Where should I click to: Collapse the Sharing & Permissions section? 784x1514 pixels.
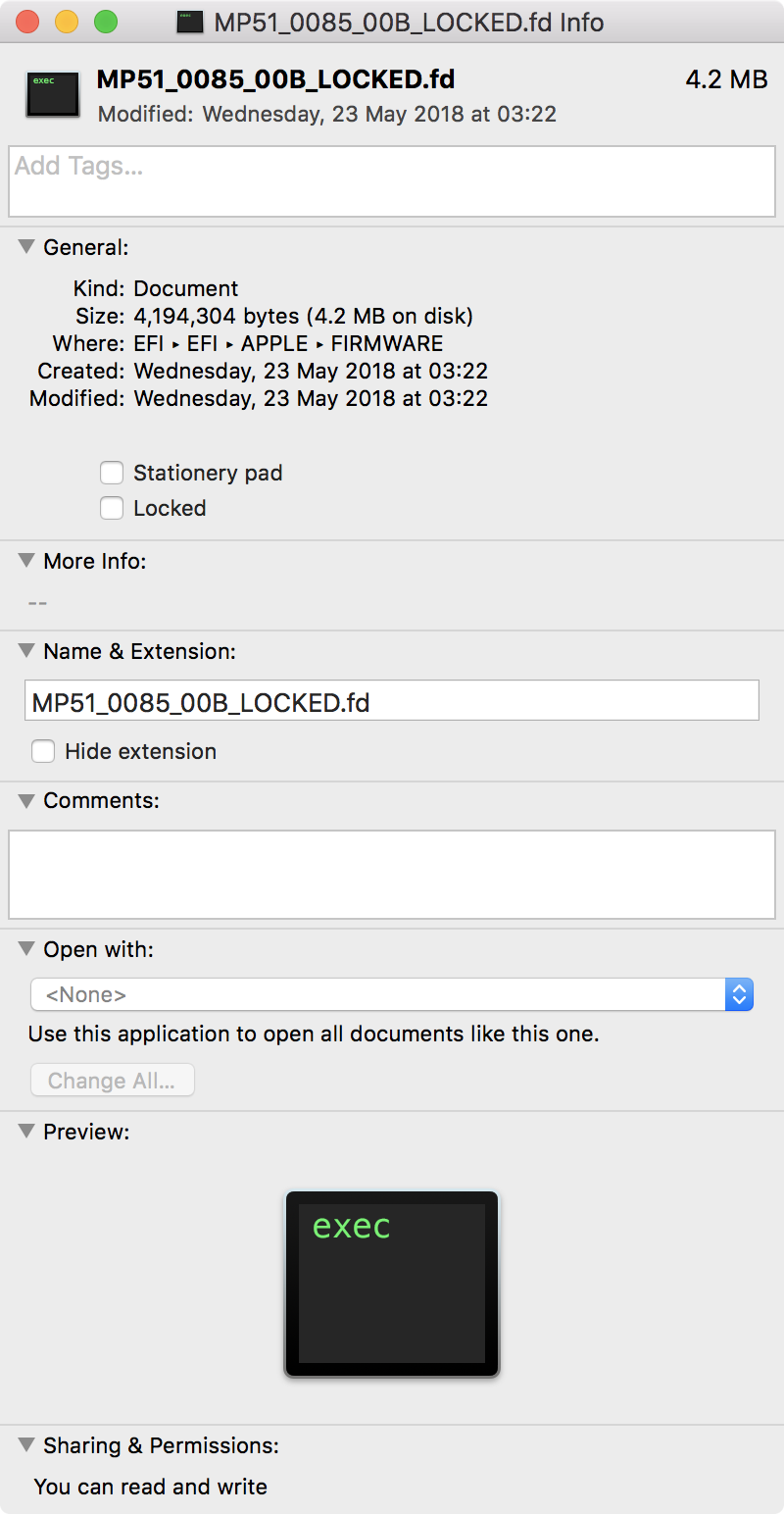coord(26,1445)
